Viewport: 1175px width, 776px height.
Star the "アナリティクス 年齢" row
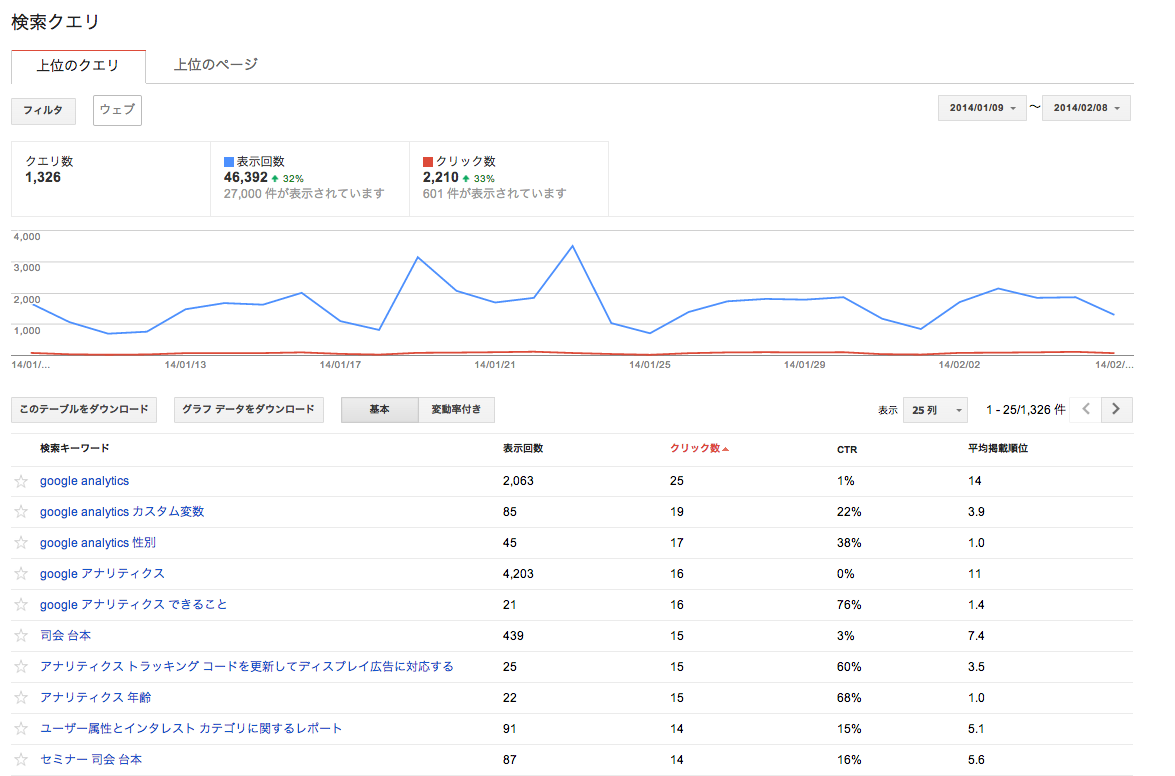click(21, 698)
